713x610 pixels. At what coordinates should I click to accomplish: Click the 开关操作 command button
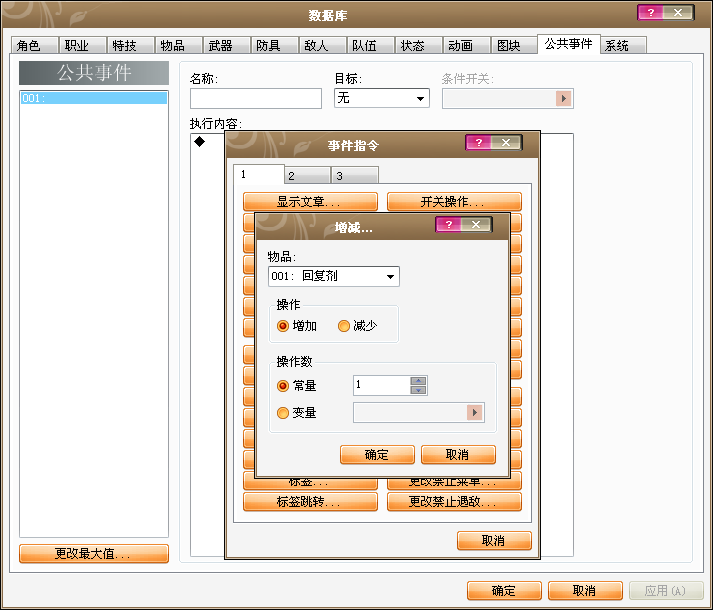point(454,202)
